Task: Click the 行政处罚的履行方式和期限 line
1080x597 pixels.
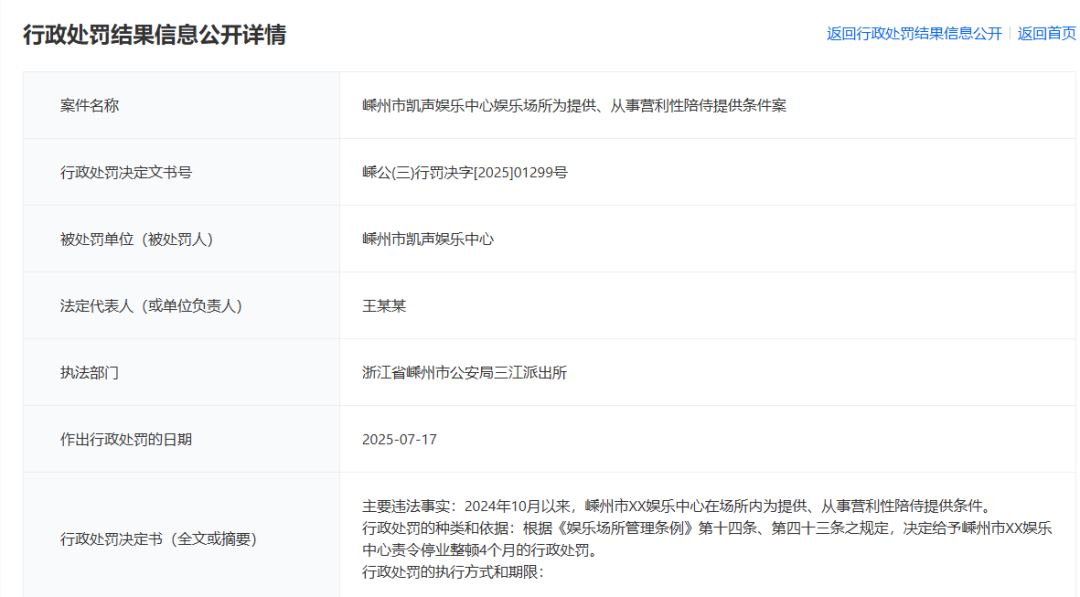Action: [x=452, y=573]
